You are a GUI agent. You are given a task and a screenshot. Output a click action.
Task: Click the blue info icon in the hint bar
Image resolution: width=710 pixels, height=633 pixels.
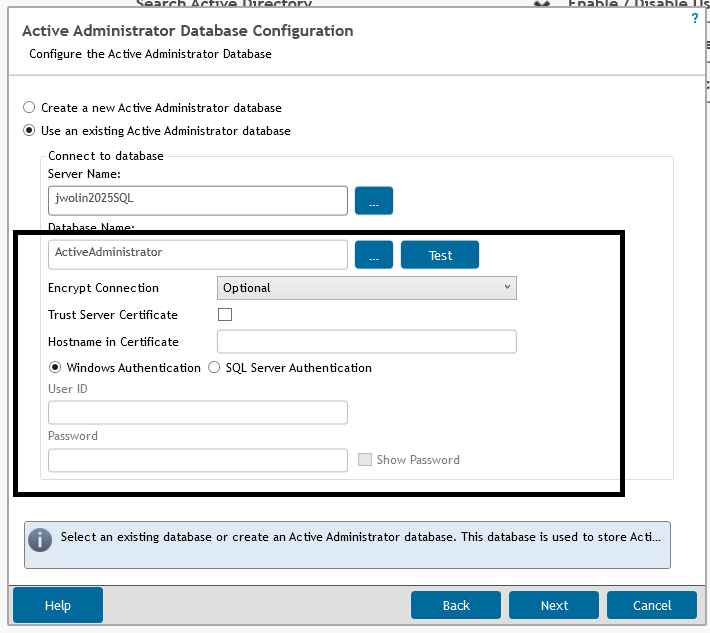pos(40,540)
